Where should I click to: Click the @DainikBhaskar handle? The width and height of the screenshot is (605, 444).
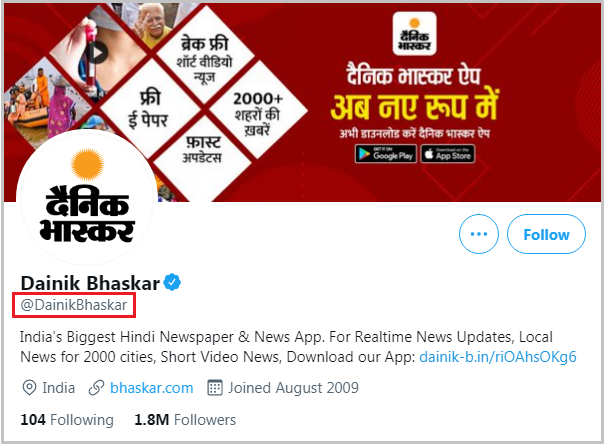click(74, 305)
